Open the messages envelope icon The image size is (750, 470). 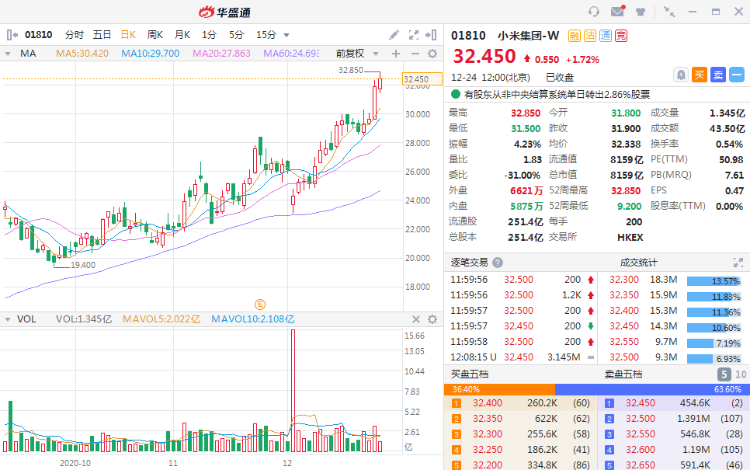click(x=618, y=11)
